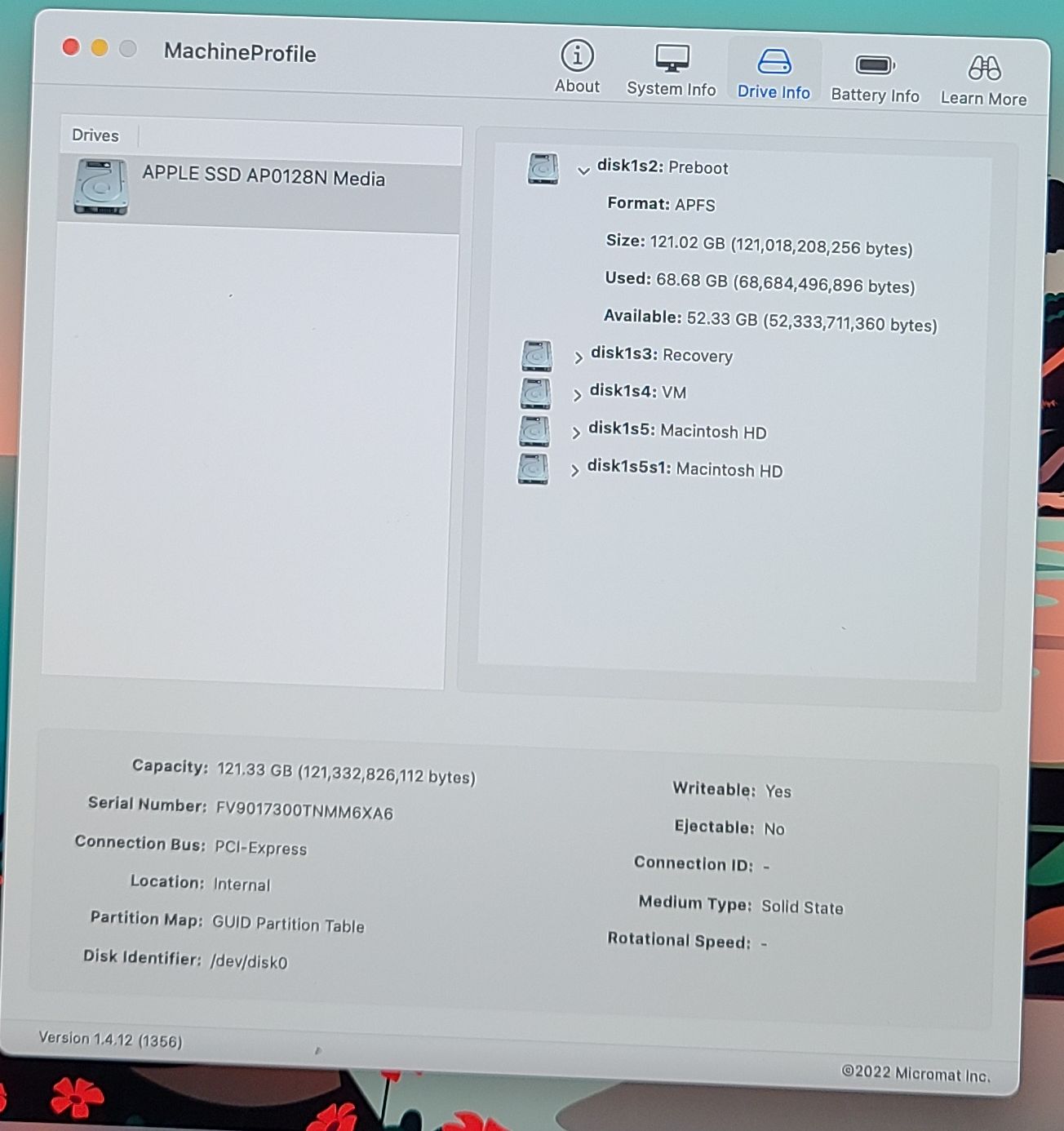Close the MachineProfile window
The image size is (1064, 1131).
coord(71,47)
